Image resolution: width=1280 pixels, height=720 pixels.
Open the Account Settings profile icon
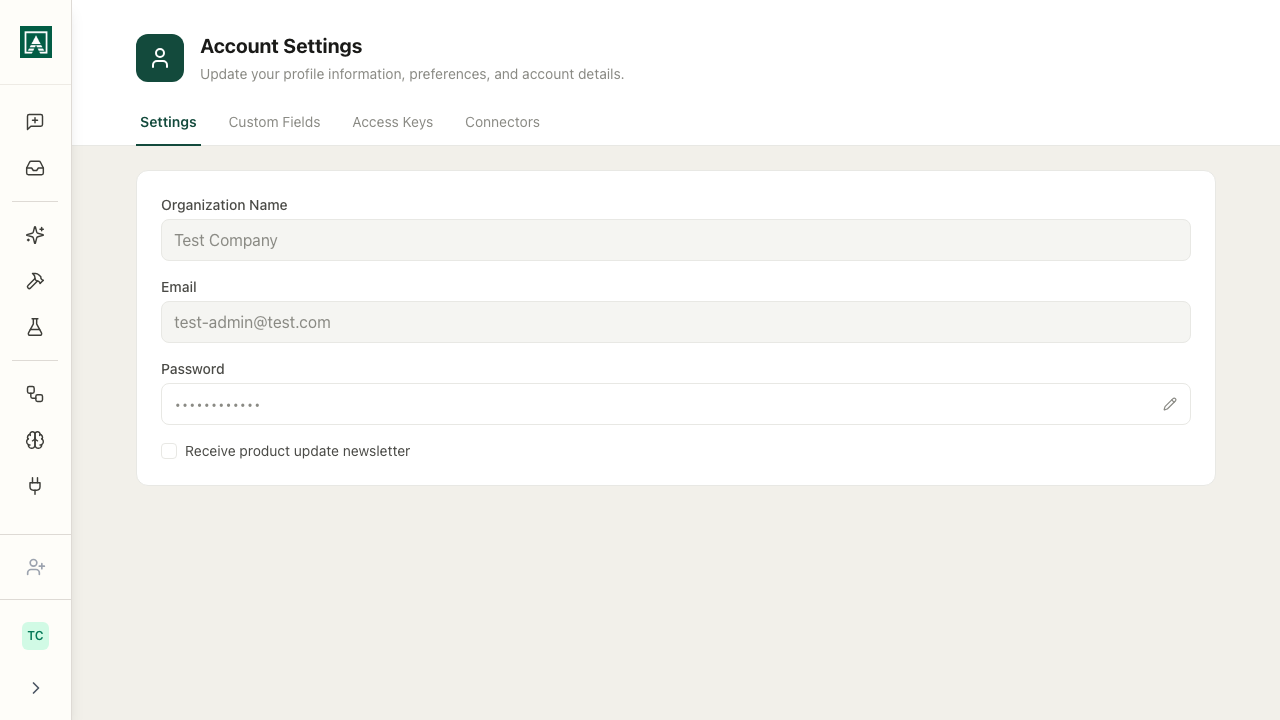160,58
